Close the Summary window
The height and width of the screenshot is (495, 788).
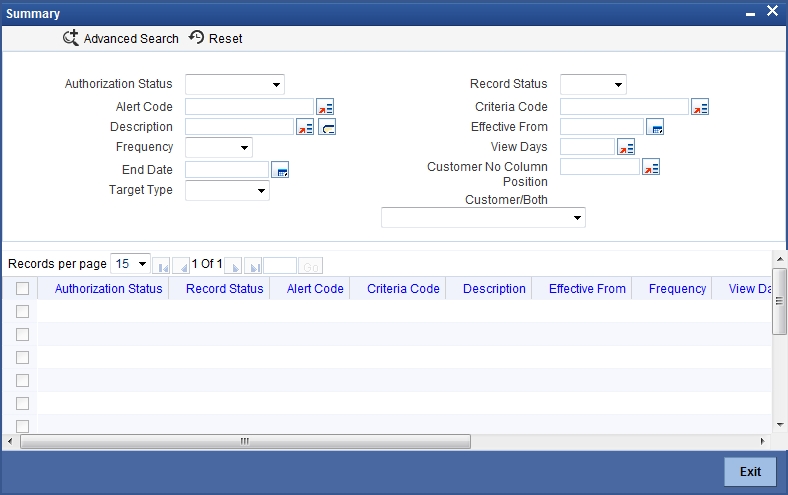point(772,11)
